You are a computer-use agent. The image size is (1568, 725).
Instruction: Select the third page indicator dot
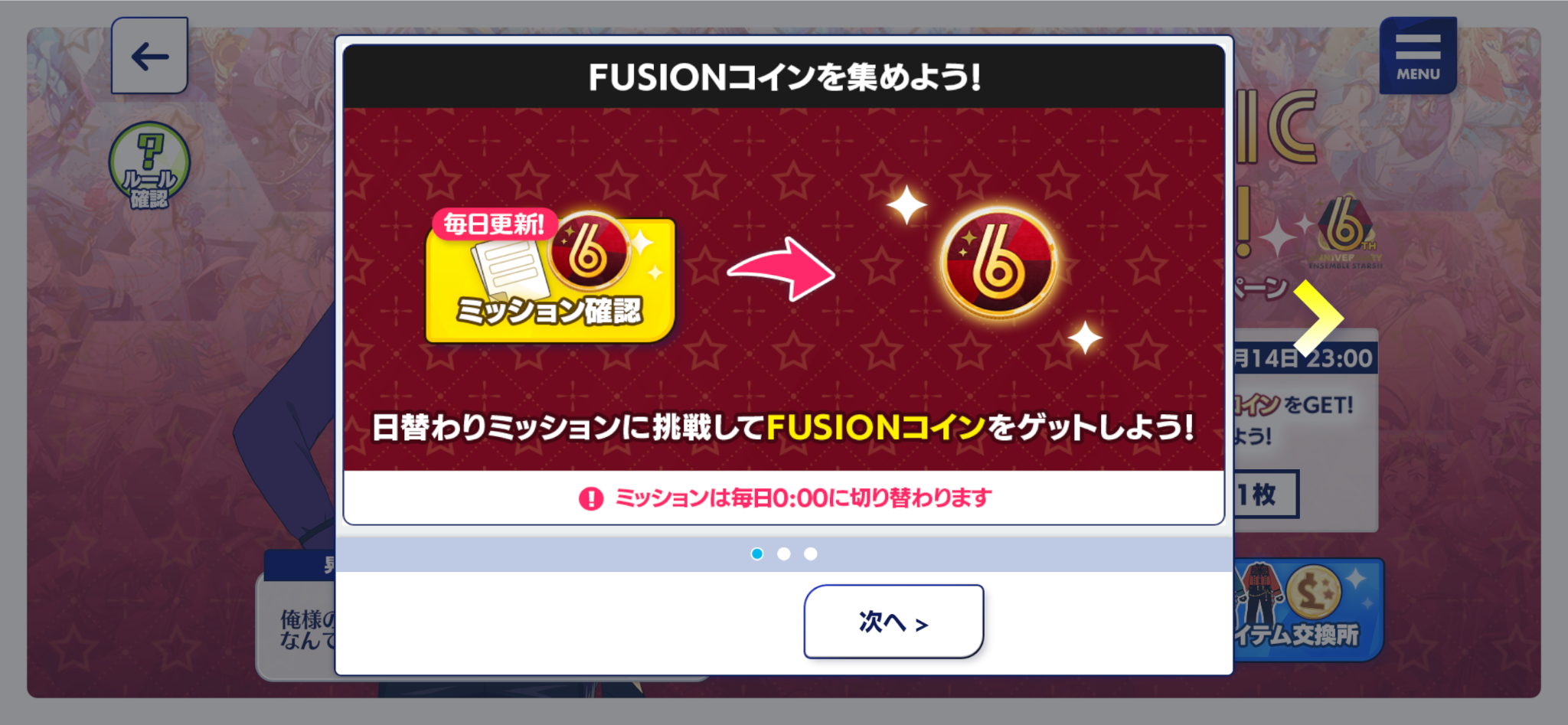coord(811,554)
